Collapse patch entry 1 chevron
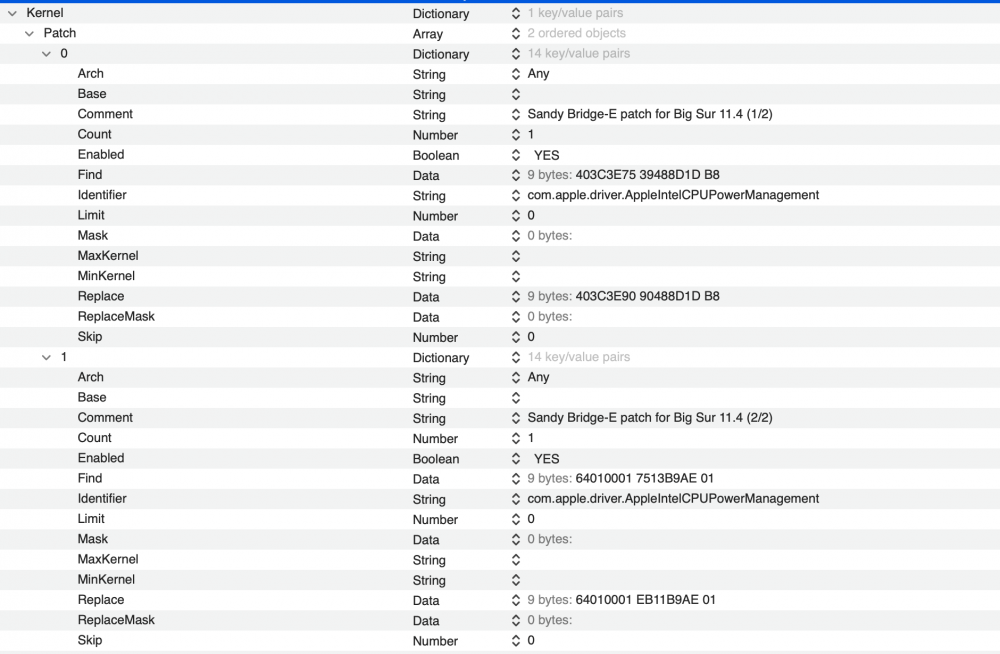This screenshot has height=654, width=1000. tap(46, 358)
